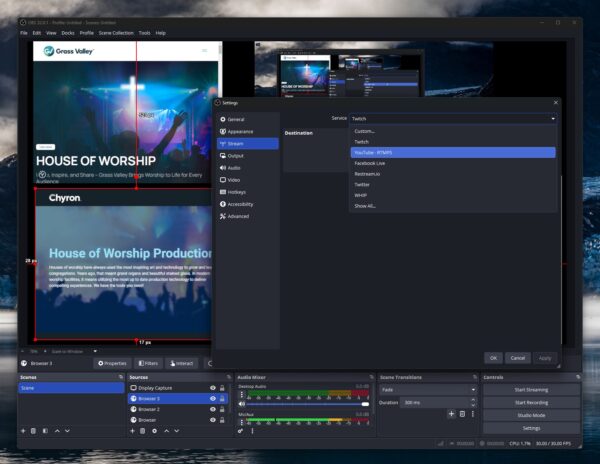Toggle lock on Browser 2 source
Image resolution: width=600 pixels, height=464 pixels.
click(x=222, y=409)
